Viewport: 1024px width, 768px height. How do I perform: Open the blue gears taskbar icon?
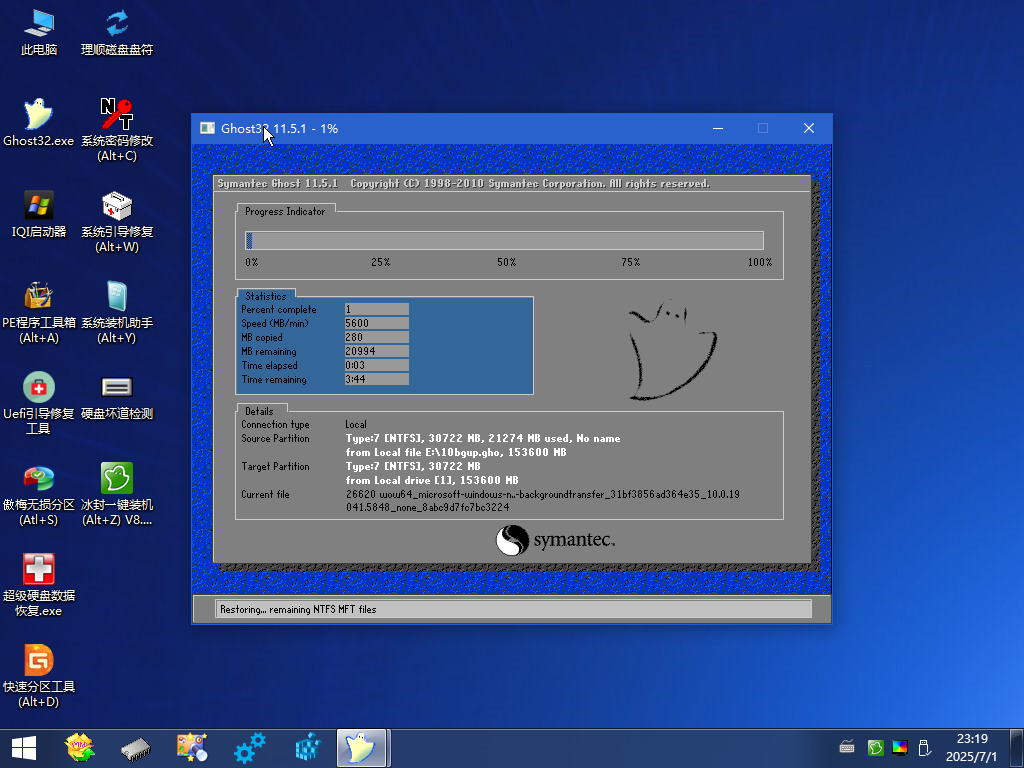point(249,748)
